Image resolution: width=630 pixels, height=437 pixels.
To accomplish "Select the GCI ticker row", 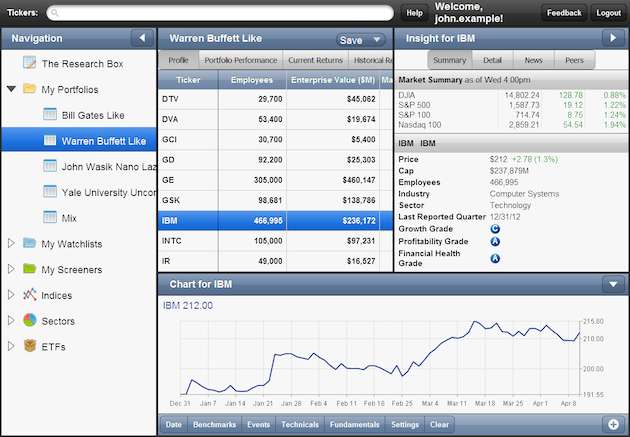I will click(x=276, y=140).
